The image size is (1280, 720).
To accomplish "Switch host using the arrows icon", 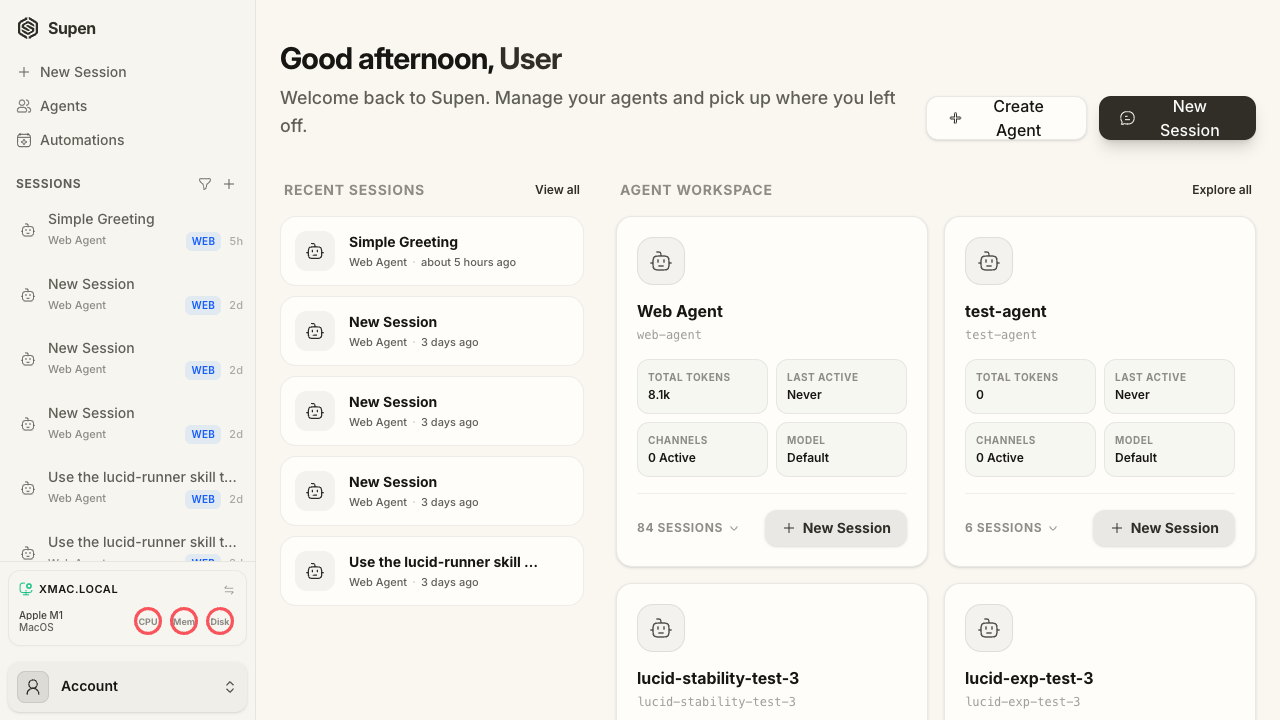I will (229, 590).
